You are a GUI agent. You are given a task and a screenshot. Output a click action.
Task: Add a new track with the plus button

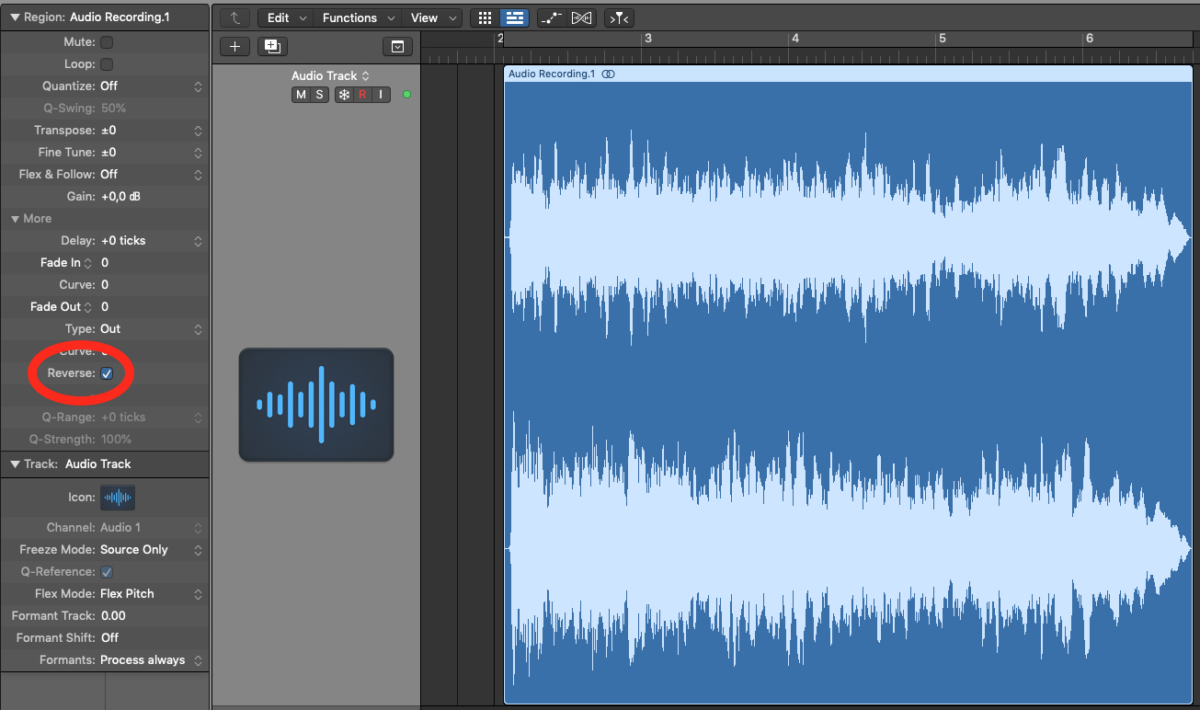(235, 46)
